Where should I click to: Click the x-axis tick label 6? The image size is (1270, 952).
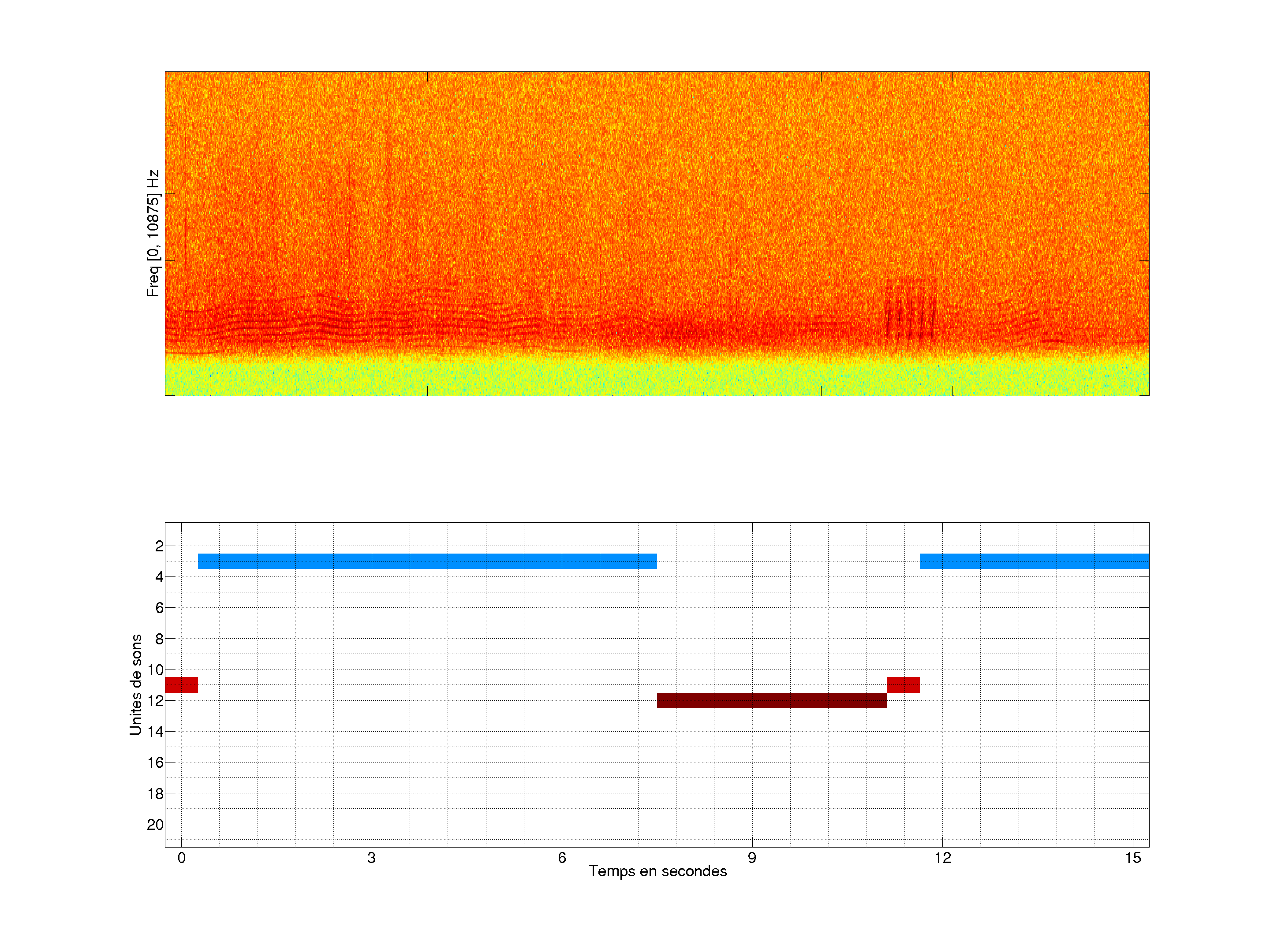(561, 858)
